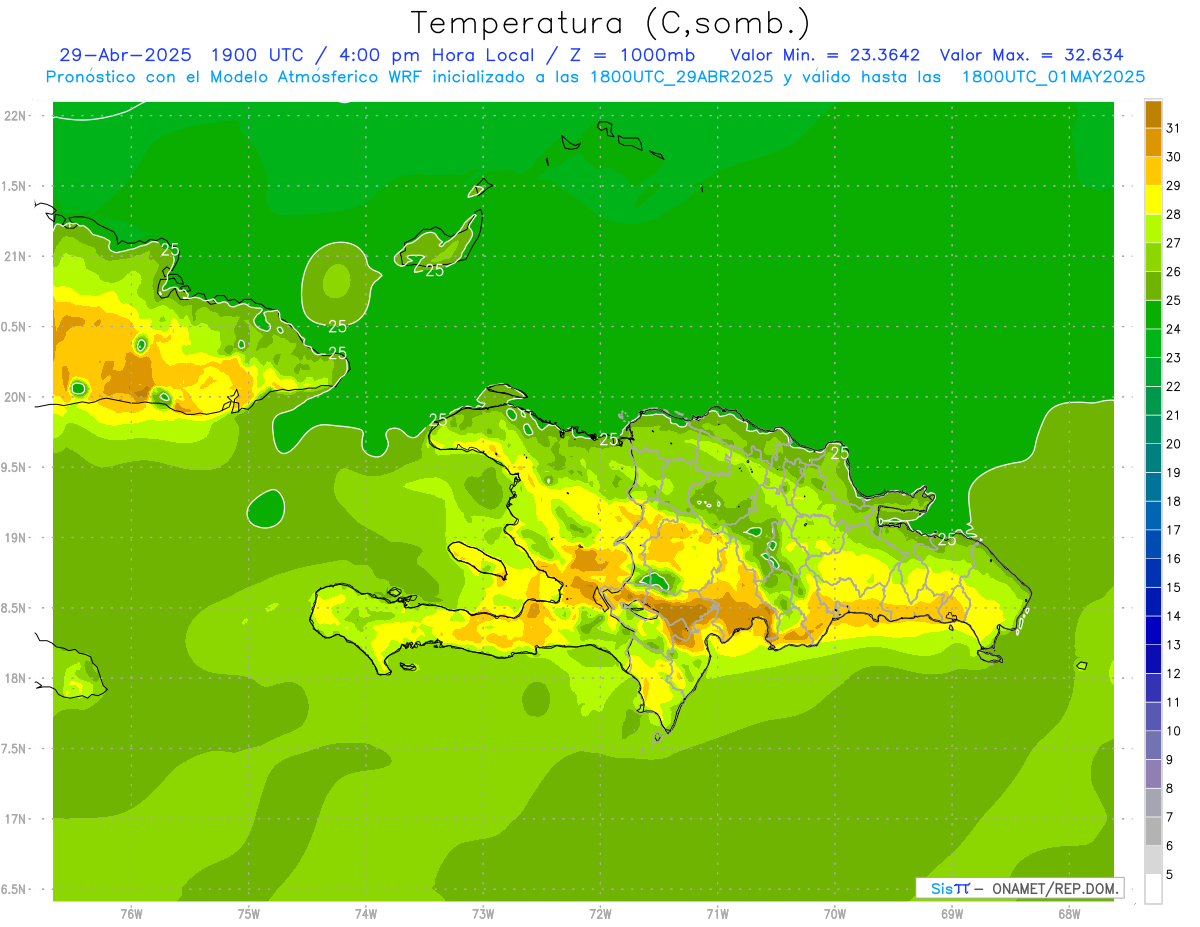The width and height of the screenshot is (1200, 927).
Task: Click the "76W" longitude label
Action: (x=131, y=914)
